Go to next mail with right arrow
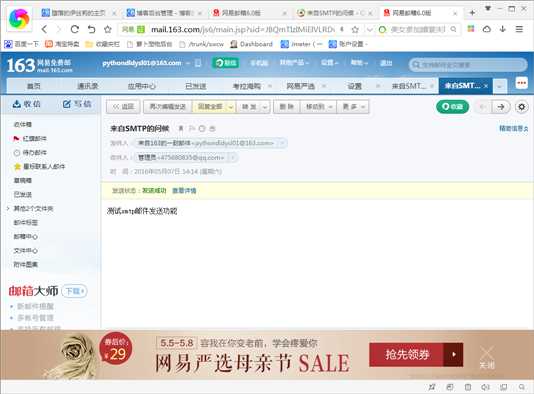Viewport: 534px width, 394px height. click(501, 107)
